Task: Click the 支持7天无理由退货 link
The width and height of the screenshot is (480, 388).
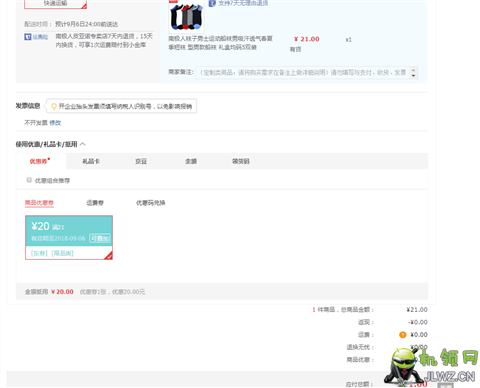Action: [243, 3]
